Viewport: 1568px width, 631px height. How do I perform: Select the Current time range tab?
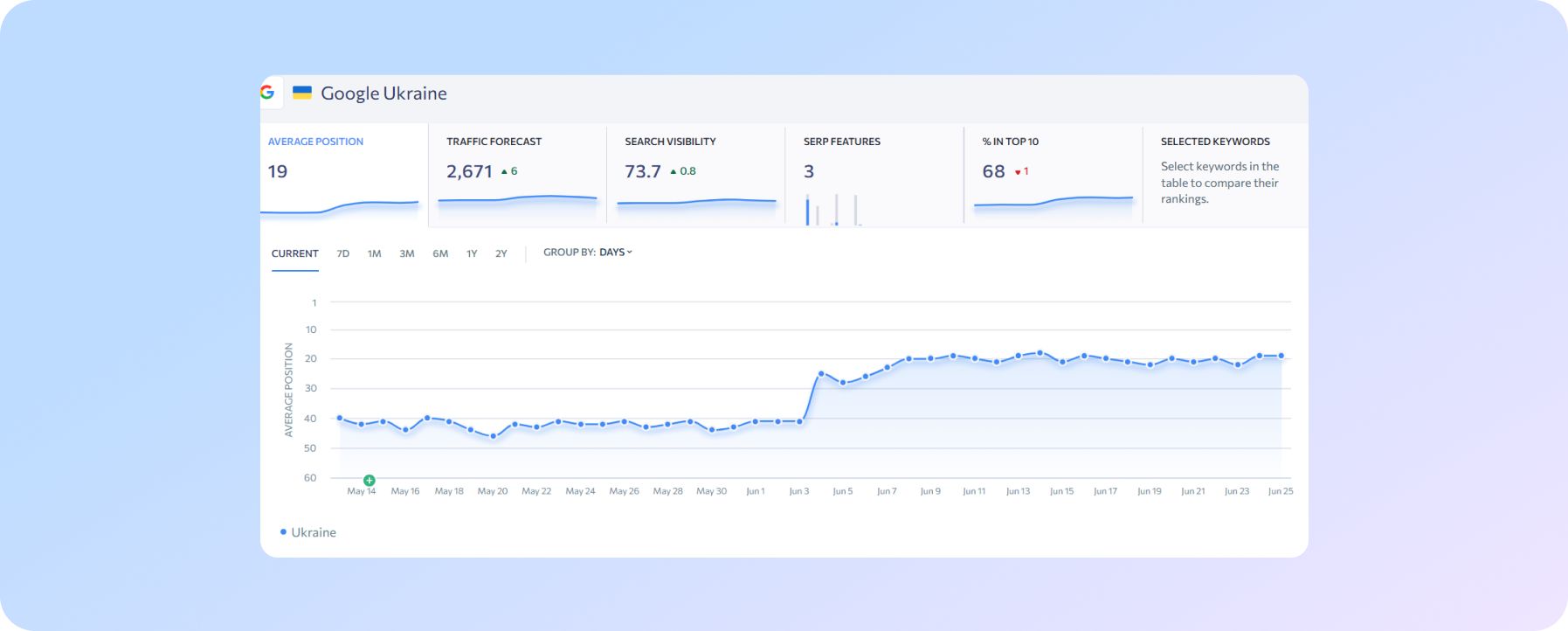pyautogui.click(x=294, y=253)
